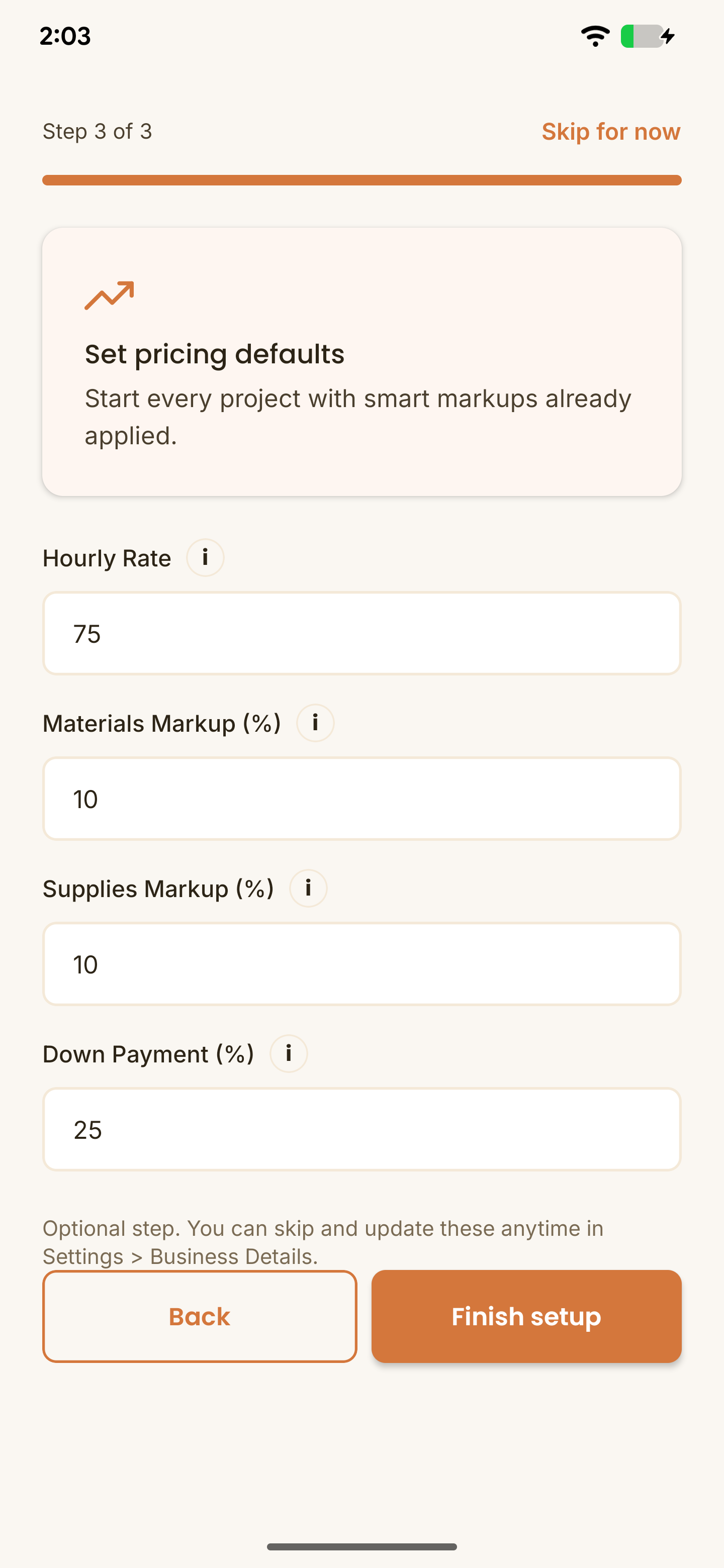Image resolution: width=724 pixels, height=1568 pixels.
Task: Tap the Finish setup button
Action: tap(527, 1317)
